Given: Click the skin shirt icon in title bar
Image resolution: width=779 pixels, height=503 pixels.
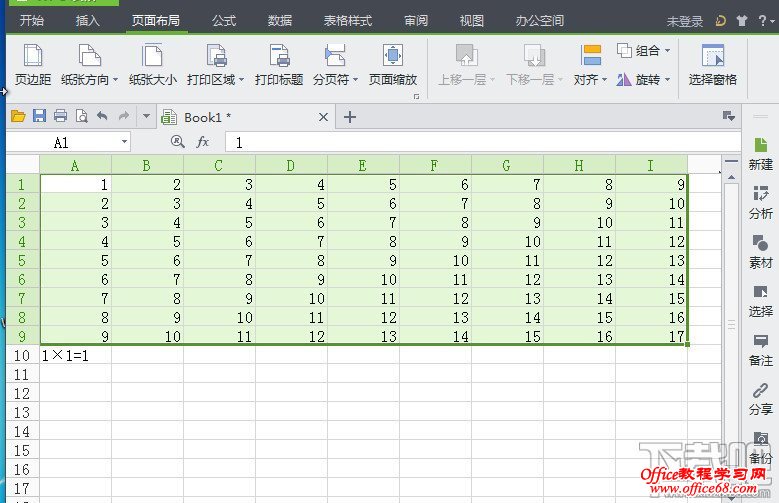Looking at the screenshot, I should click(742, 21).
